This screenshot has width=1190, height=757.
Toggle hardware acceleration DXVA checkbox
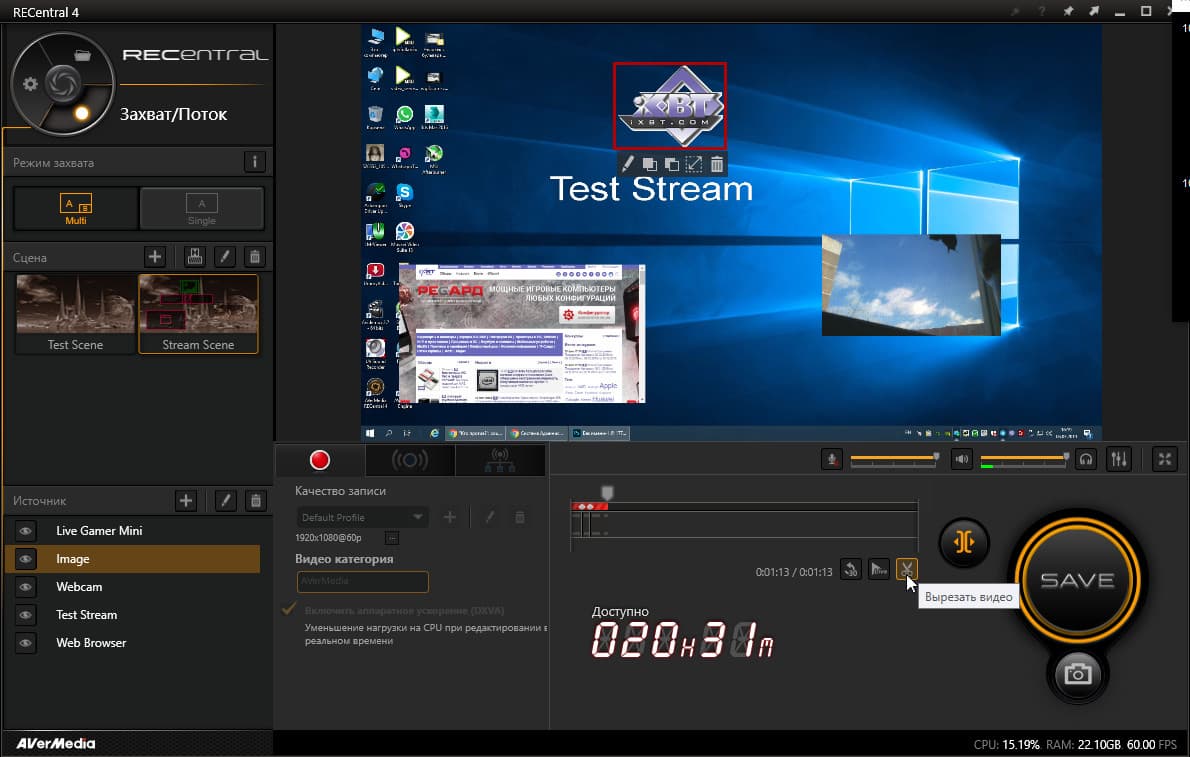tap(288, 610)
